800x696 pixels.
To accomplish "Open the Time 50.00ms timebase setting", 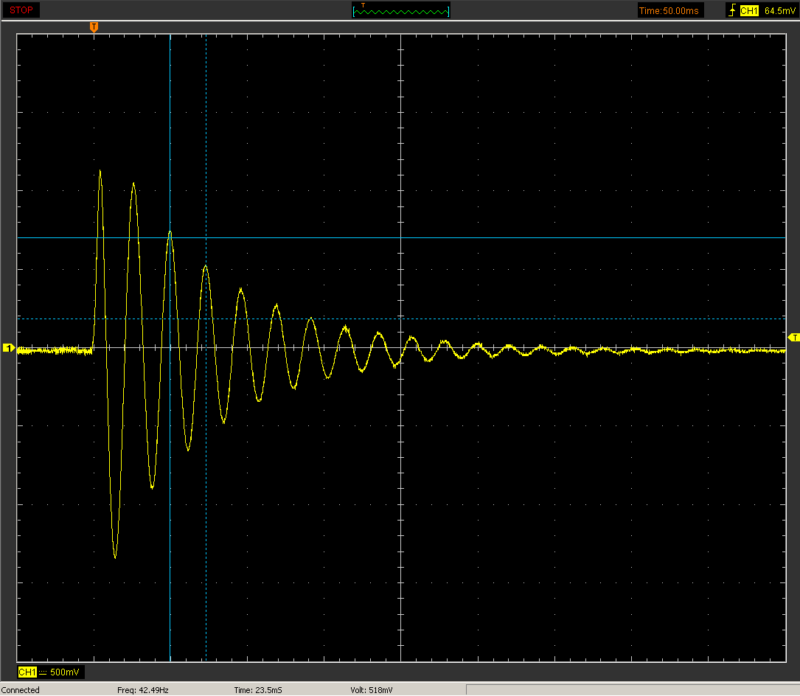I will click(x=669, y=11).
